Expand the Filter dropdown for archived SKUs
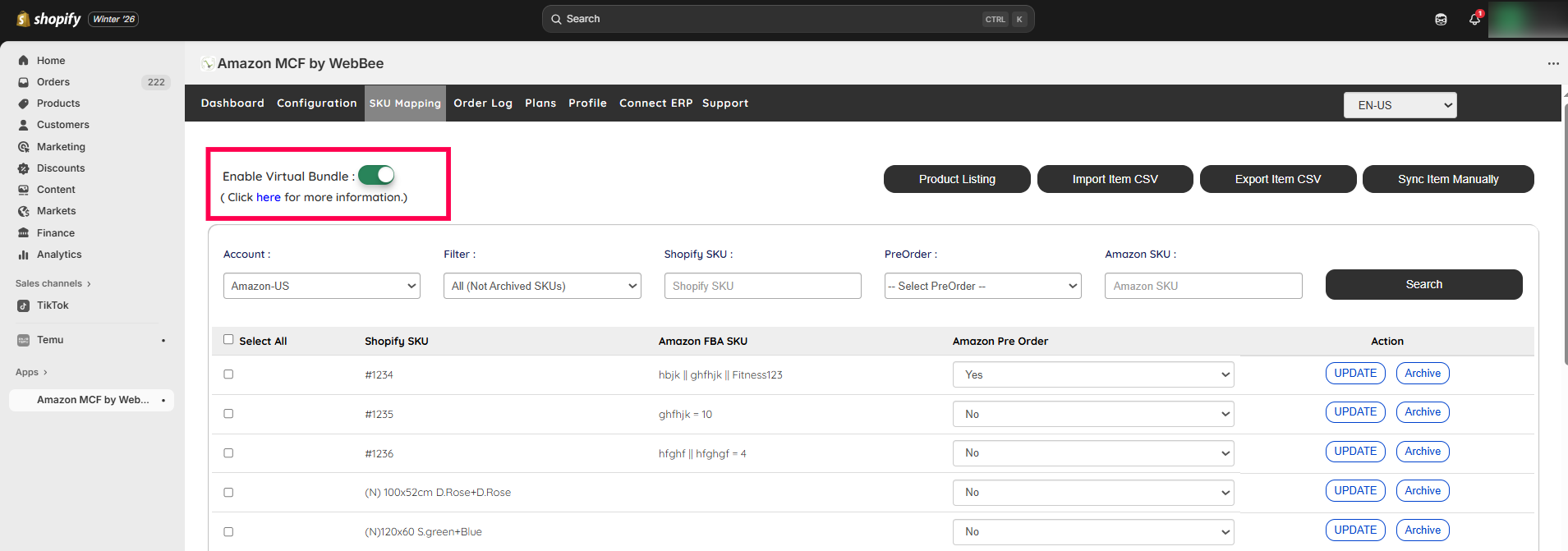Viewport: 1568px width, 551px height. click(x=541, y=286)
